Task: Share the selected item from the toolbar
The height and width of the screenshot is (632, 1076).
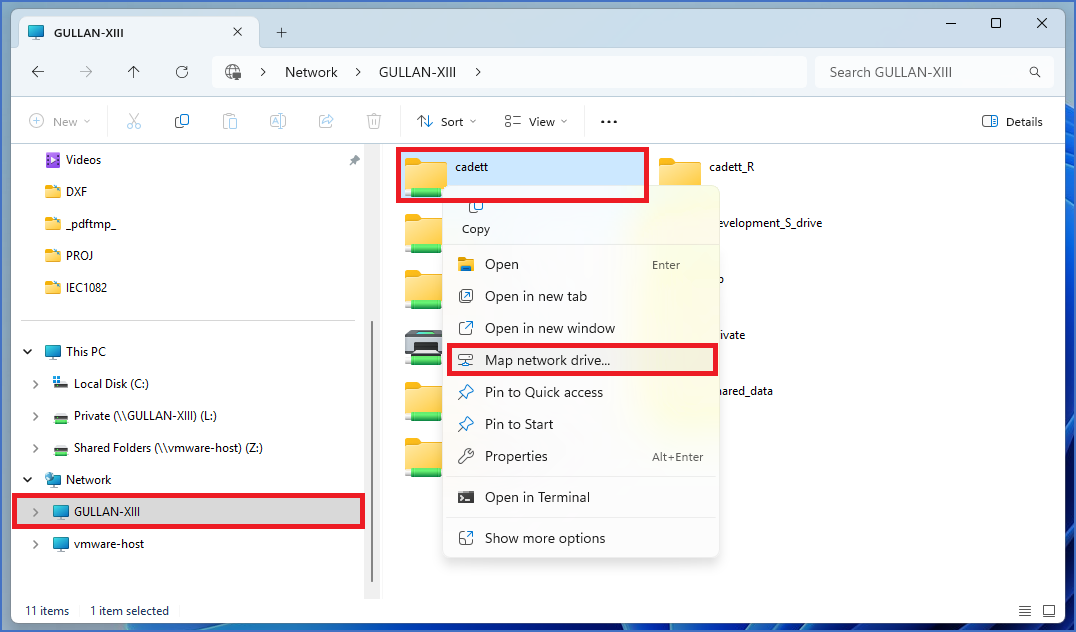Action: click(325, 121)
